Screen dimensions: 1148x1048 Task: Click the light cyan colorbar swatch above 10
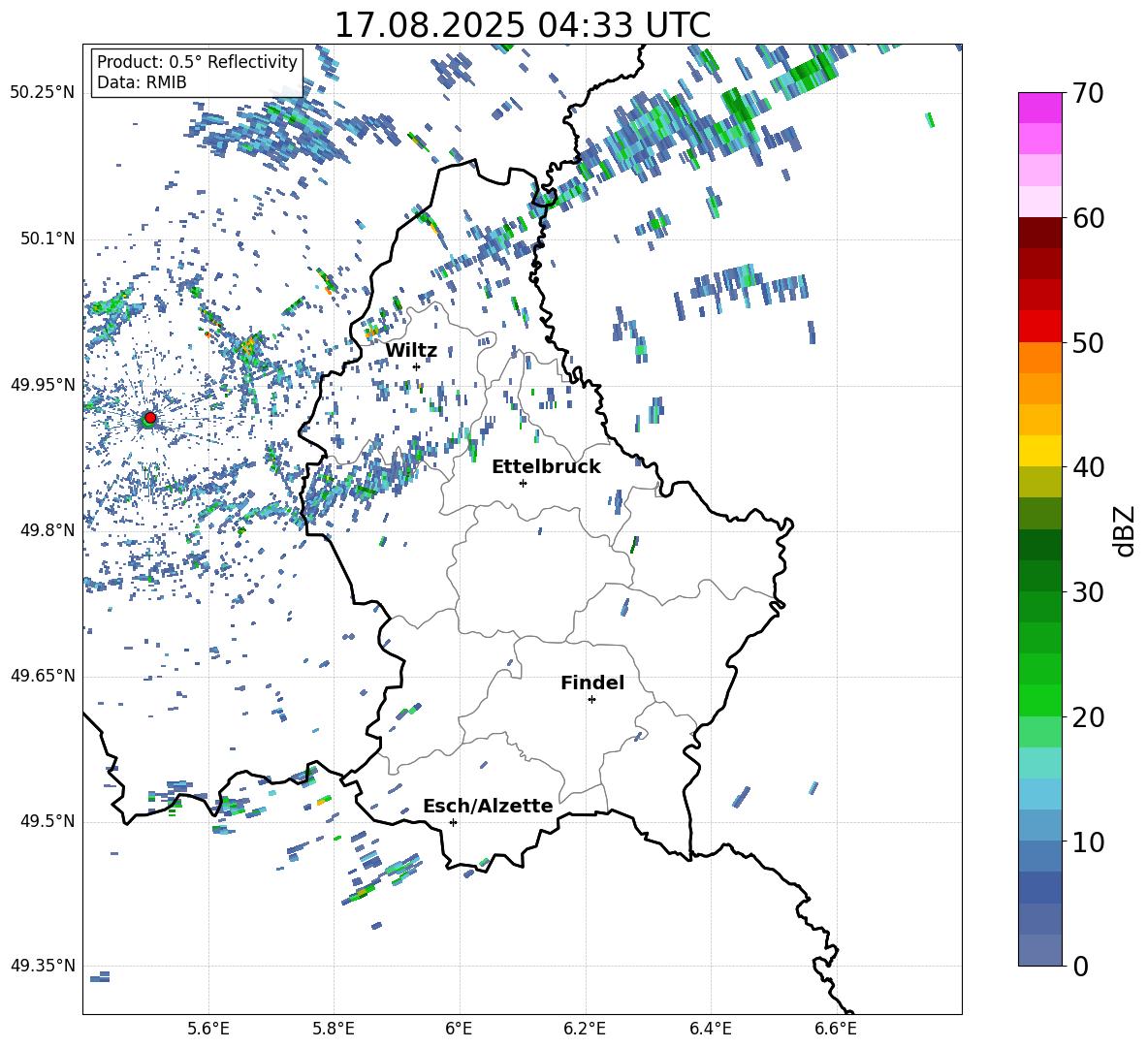[1039, 794]
